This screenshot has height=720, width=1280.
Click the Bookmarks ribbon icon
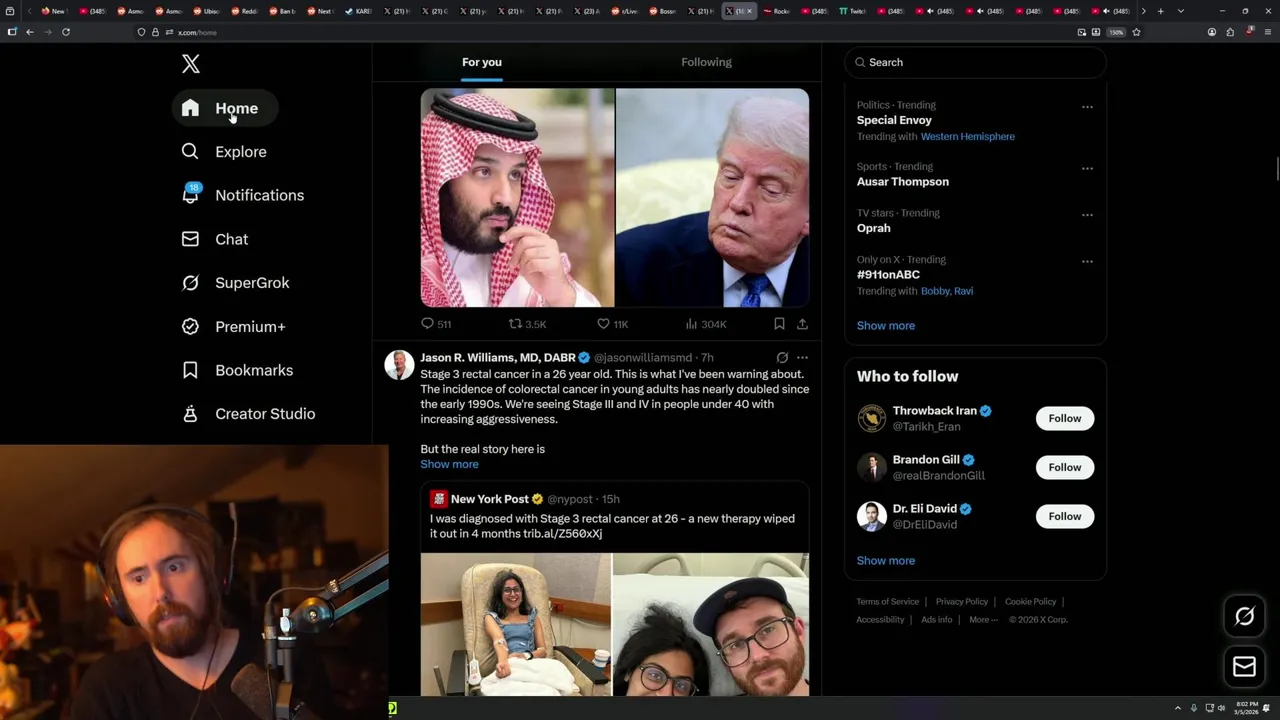click(x=190, y=370)
